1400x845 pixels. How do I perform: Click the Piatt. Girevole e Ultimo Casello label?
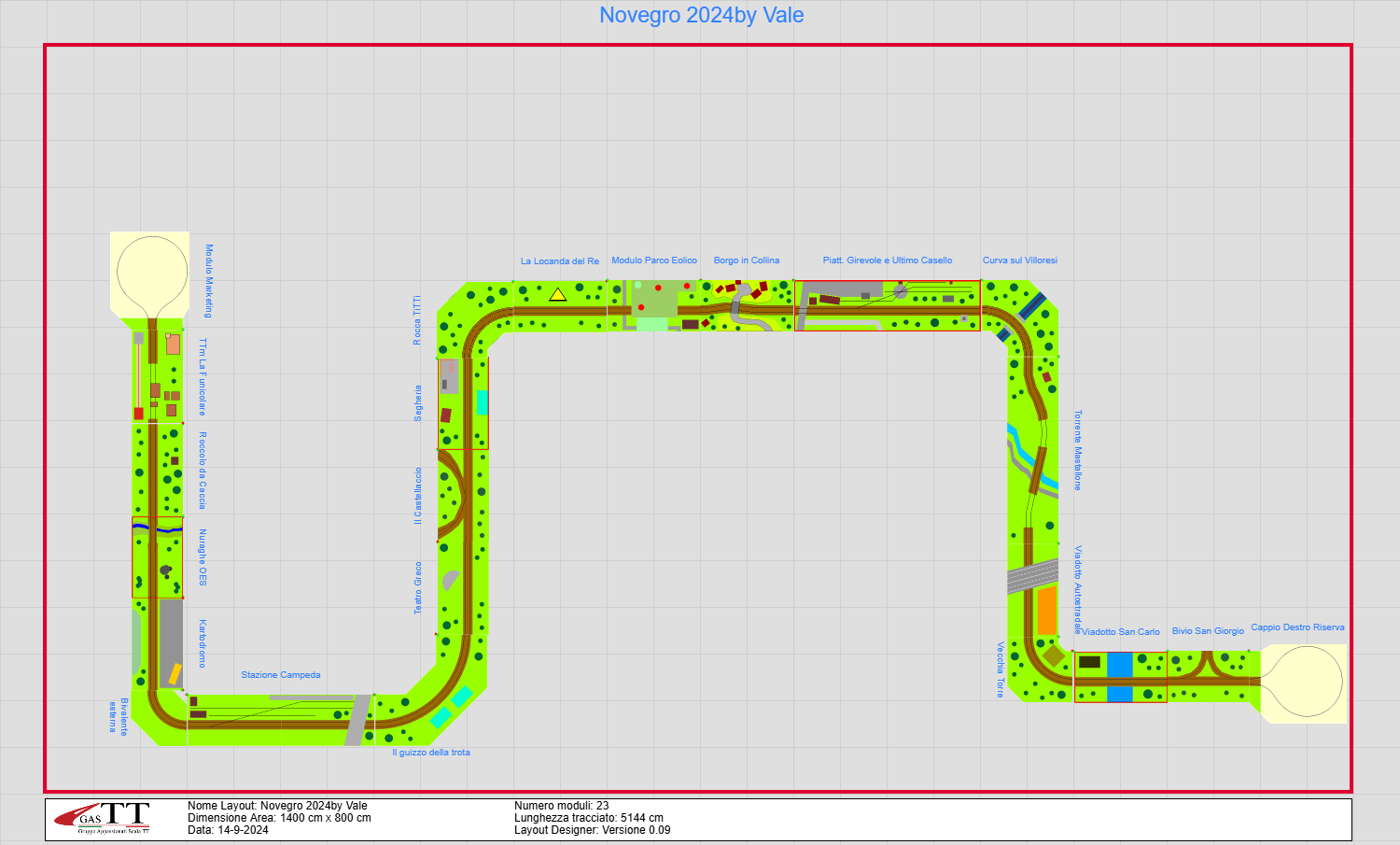click(x=887, y=261)
